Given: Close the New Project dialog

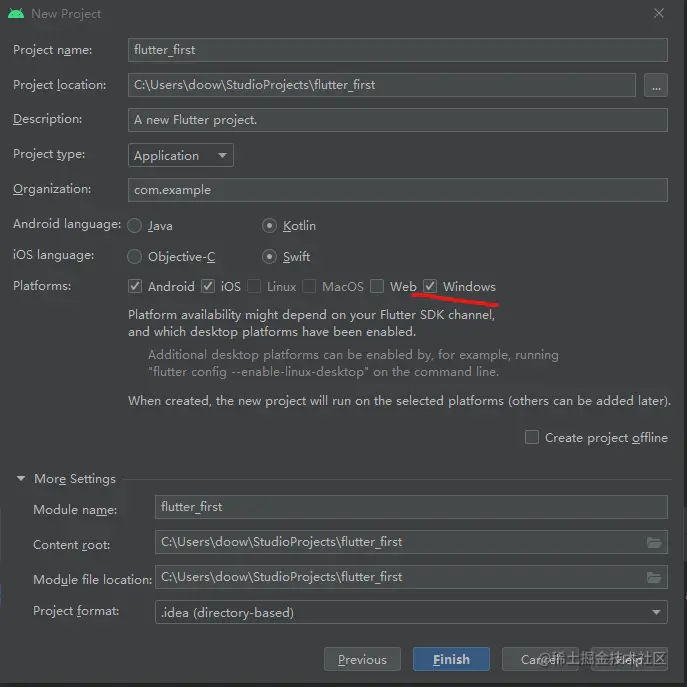Looking at the screenshot, I should (659, 14).
